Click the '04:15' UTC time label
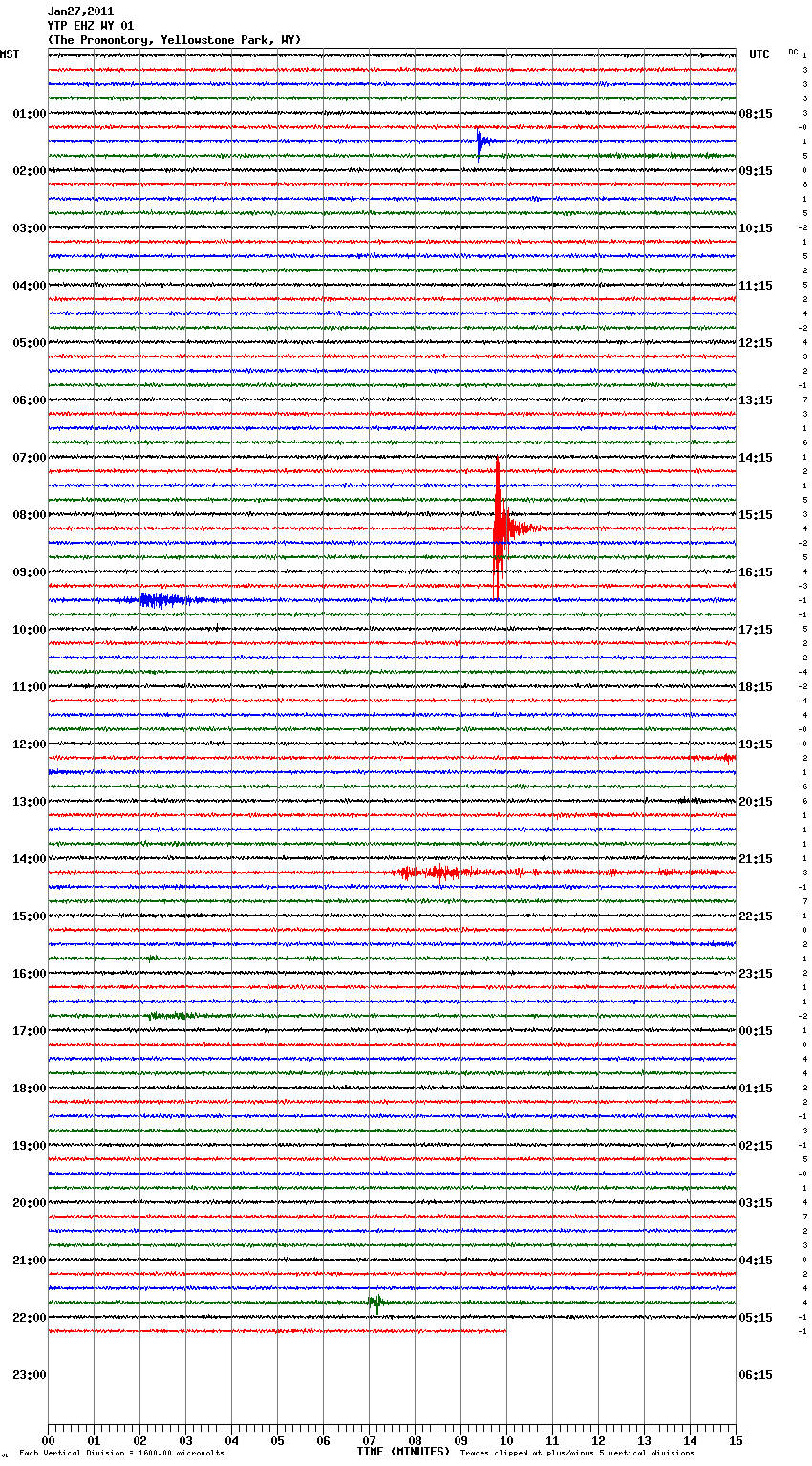Image resolution: width=812 pixels, height=1466 pixels. pyautogui.click(x=756, y=1261)
